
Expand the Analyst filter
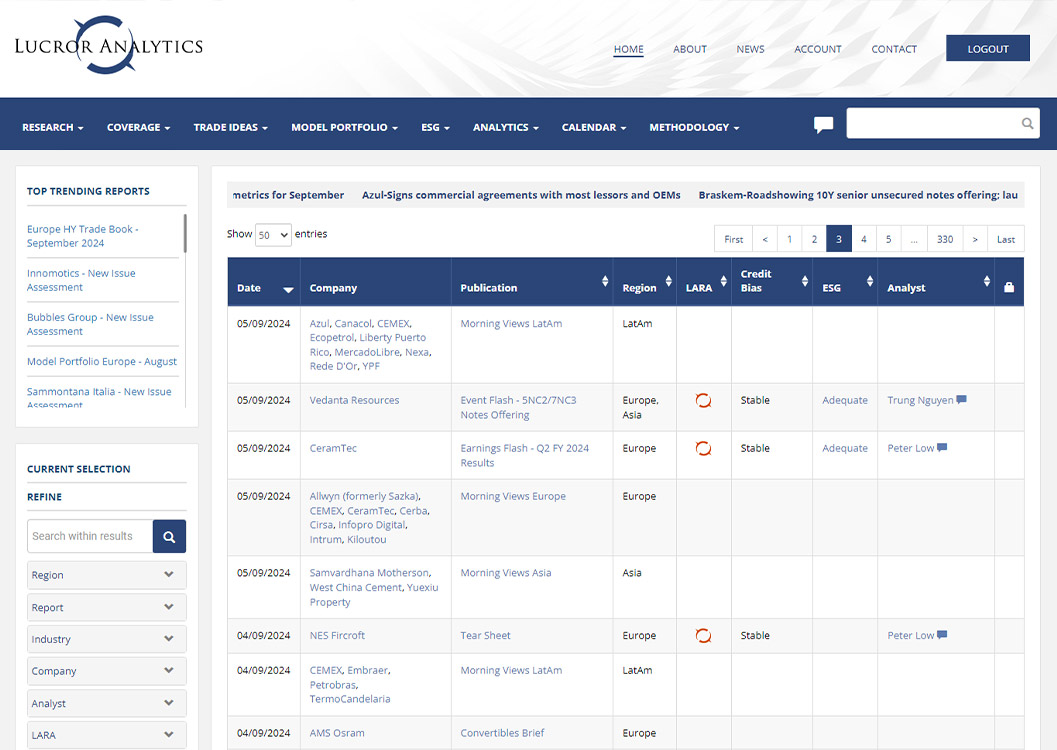point(107,703)
